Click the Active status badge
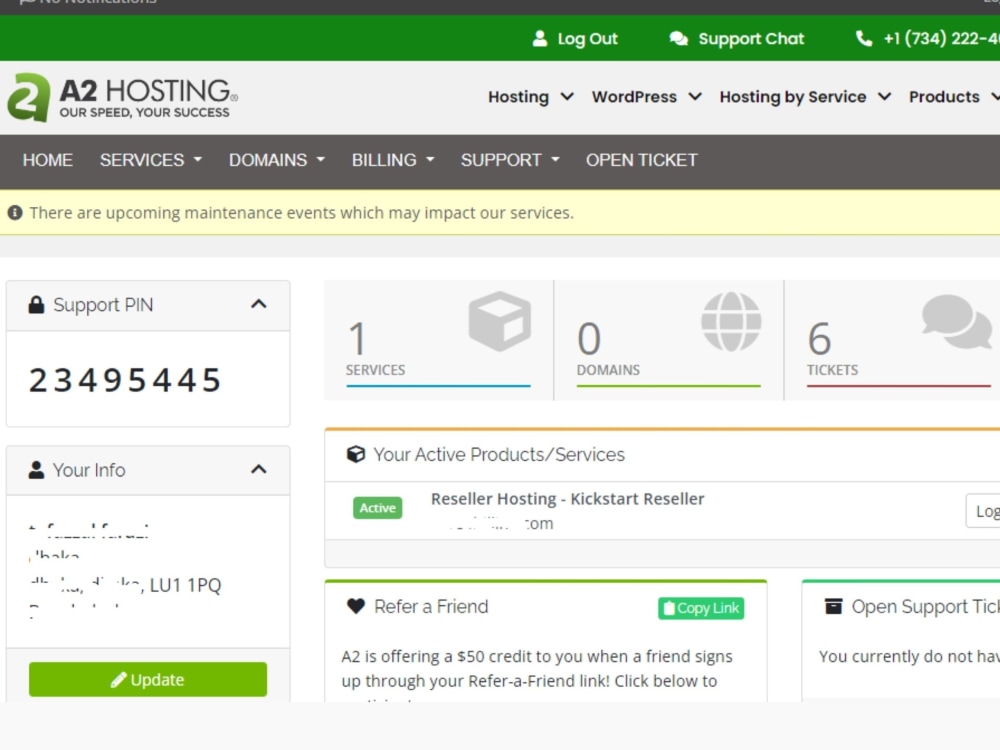 click(378, 508)
